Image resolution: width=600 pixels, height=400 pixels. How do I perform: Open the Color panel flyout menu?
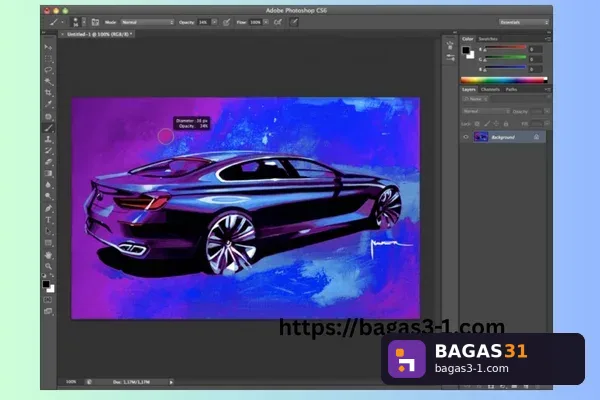548,39
